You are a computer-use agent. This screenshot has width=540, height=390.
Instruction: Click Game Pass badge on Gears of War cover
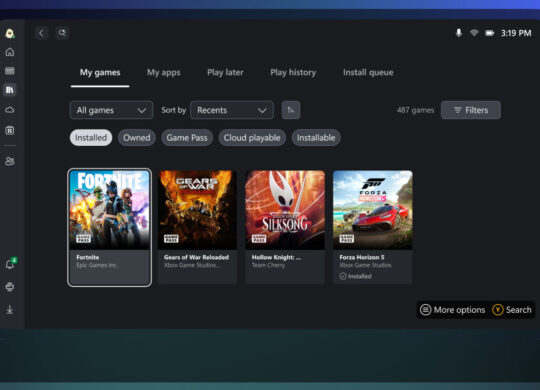click(171, 238)
